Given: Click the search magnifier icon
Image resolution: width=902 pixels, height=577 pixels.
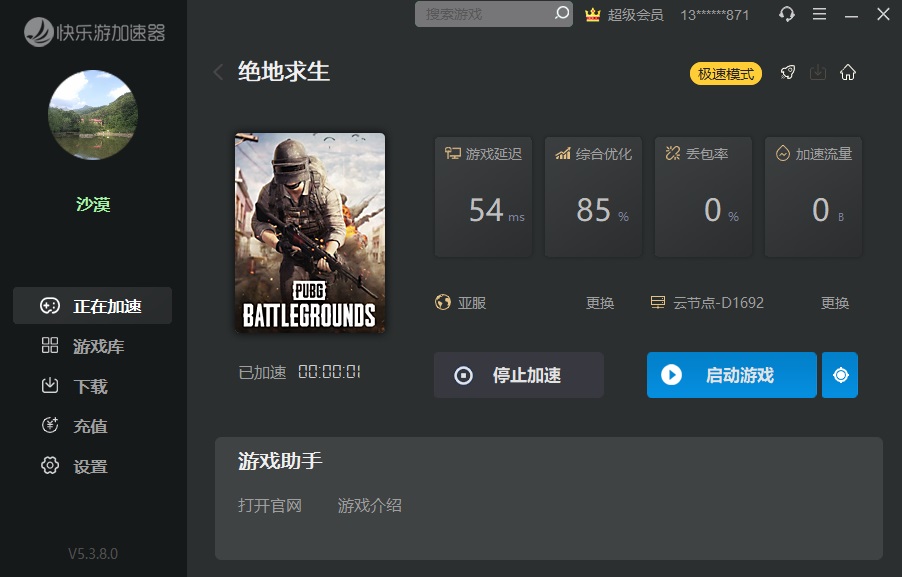Looking at the screenshot, I should coord(561,13).
